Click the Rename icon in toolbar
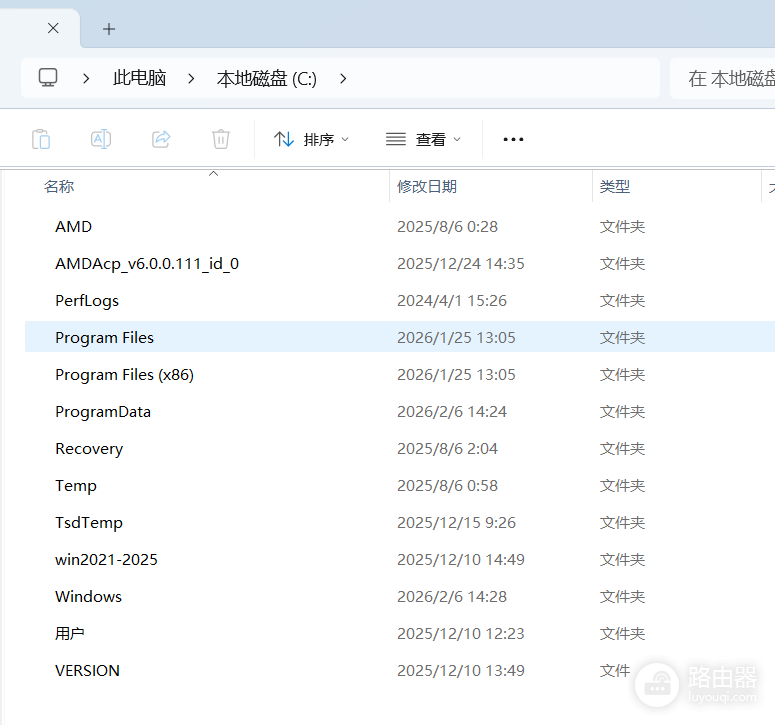This screenshot has height=725, width=775. (x=101, y=139)
